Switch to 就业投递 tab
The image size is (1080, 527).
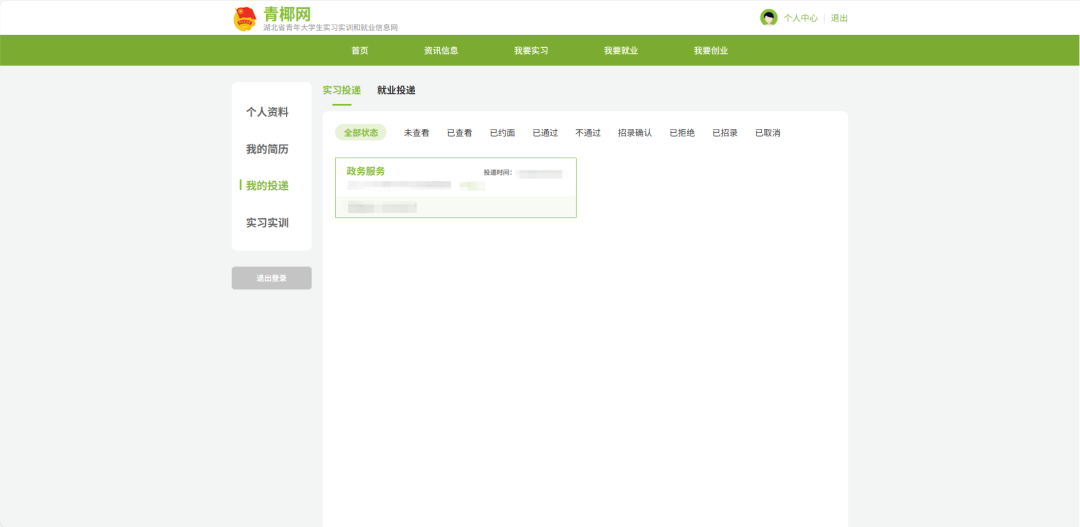pos(396,90)
